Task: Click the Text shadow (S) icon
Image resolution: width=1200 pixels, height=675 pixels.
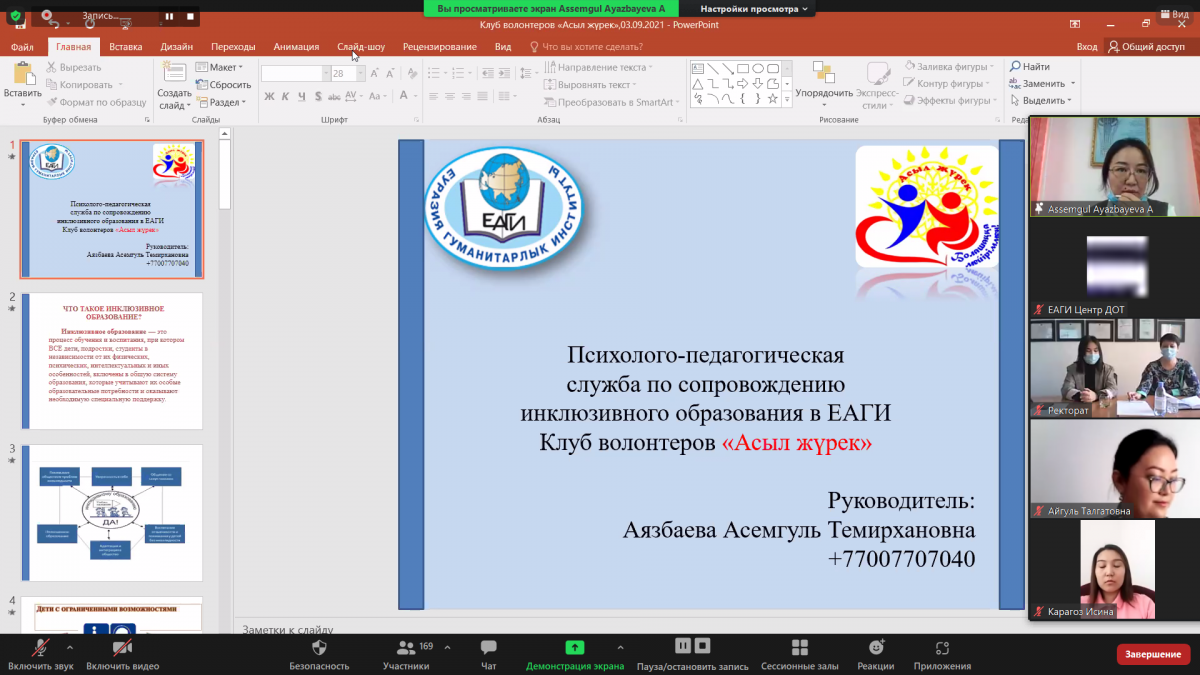Action: 318,96
